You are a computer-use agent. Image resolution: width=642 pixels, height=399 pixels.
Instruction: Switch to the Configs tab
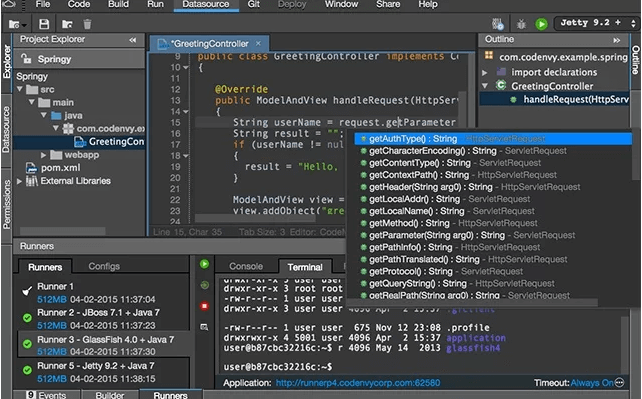tap(104, 266)
